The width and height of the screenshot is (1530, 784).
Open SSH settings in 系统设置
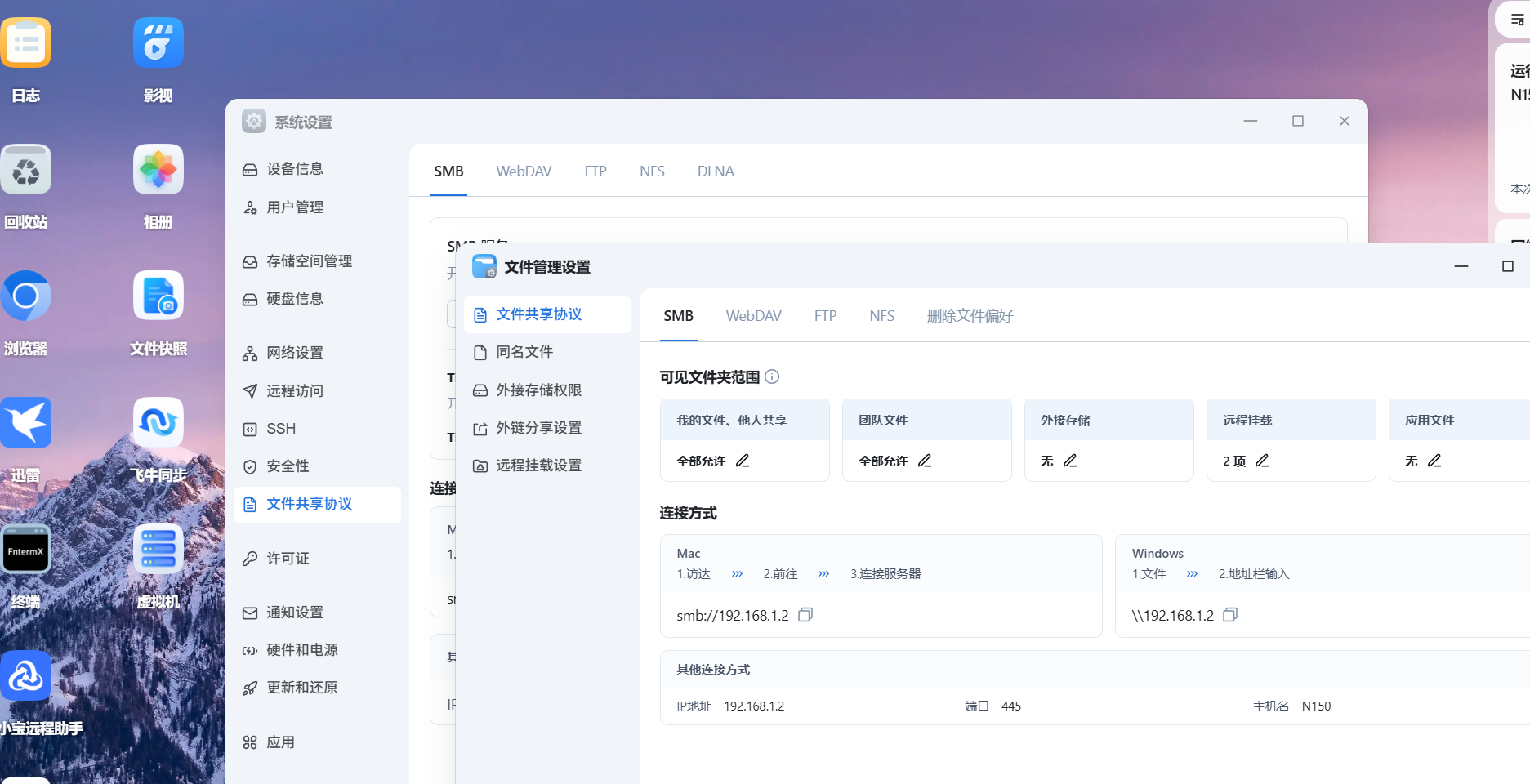[317, 429]
